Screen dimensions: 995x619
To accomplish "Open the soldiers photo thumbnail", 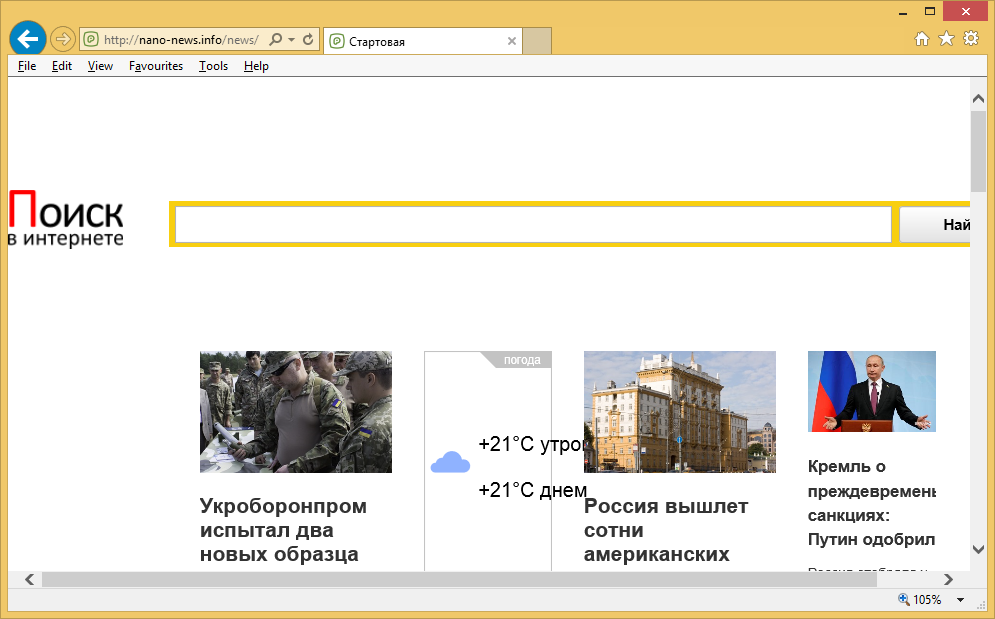I will pos(296,412).
